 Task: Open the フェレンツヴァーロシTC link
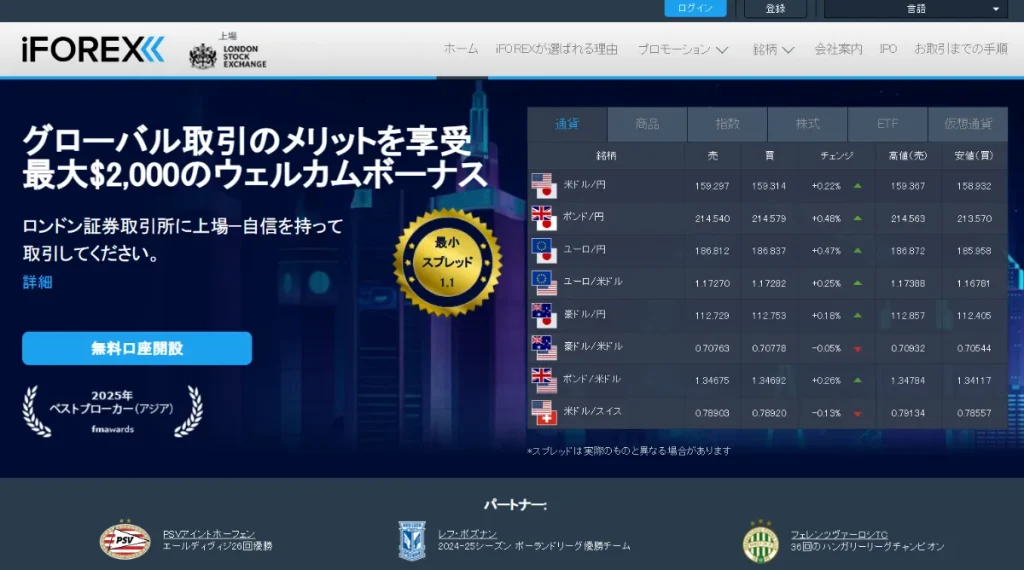click(839, 534)
